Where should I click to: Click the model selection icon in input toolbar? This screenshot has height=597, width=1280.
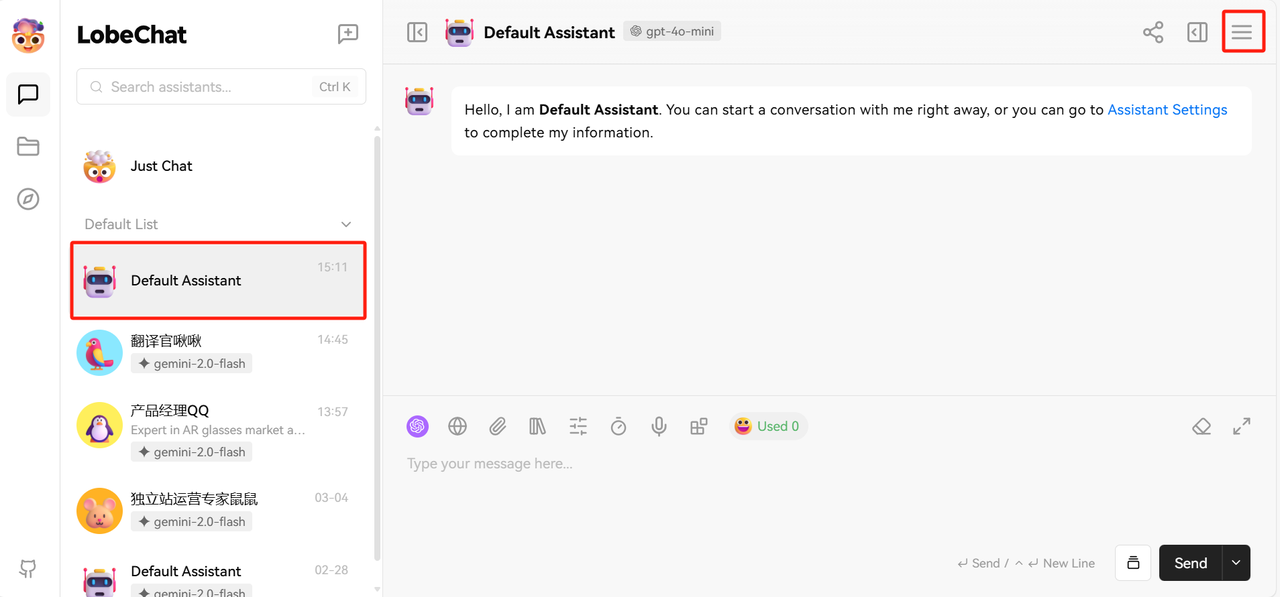417,427
